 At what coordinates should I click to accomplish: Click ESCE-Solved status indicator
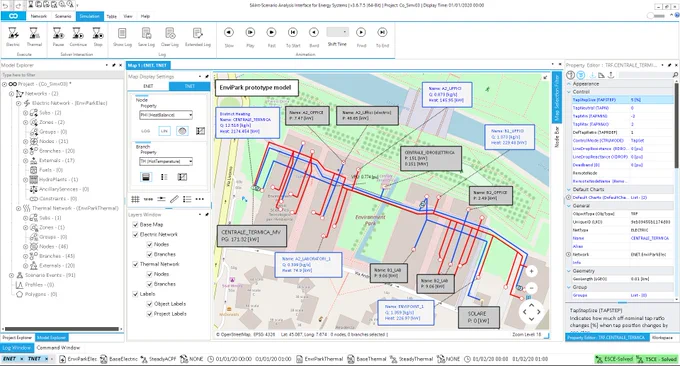click(x=615, y=359)
